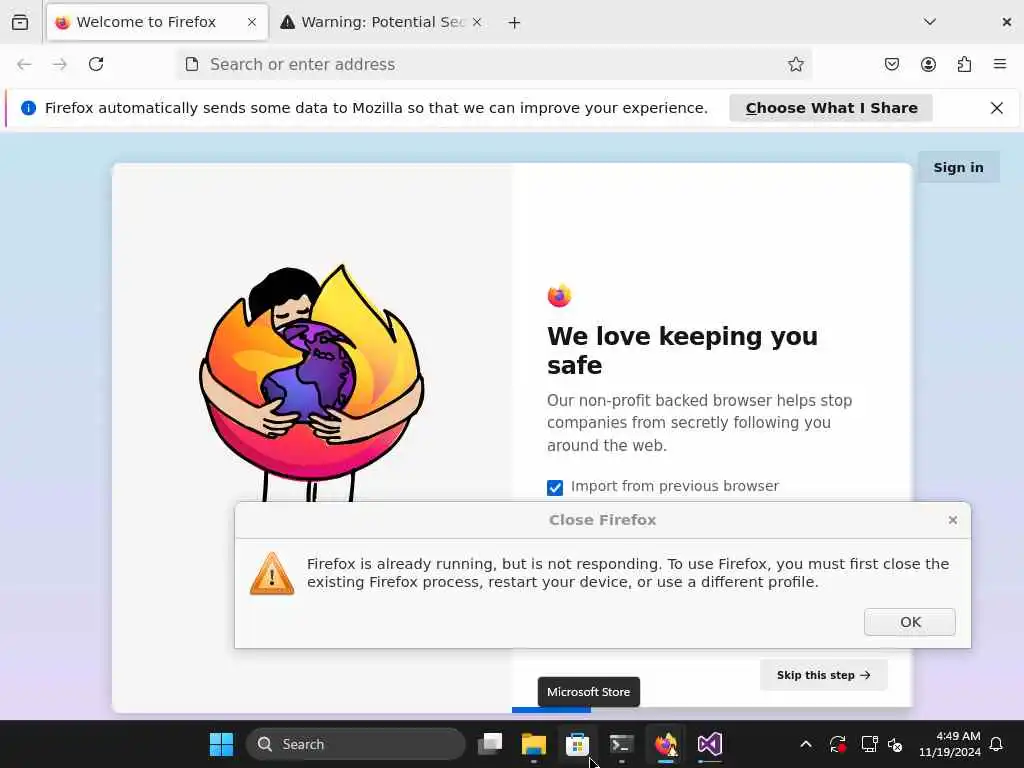Click Skip this step link

point(824,675)
